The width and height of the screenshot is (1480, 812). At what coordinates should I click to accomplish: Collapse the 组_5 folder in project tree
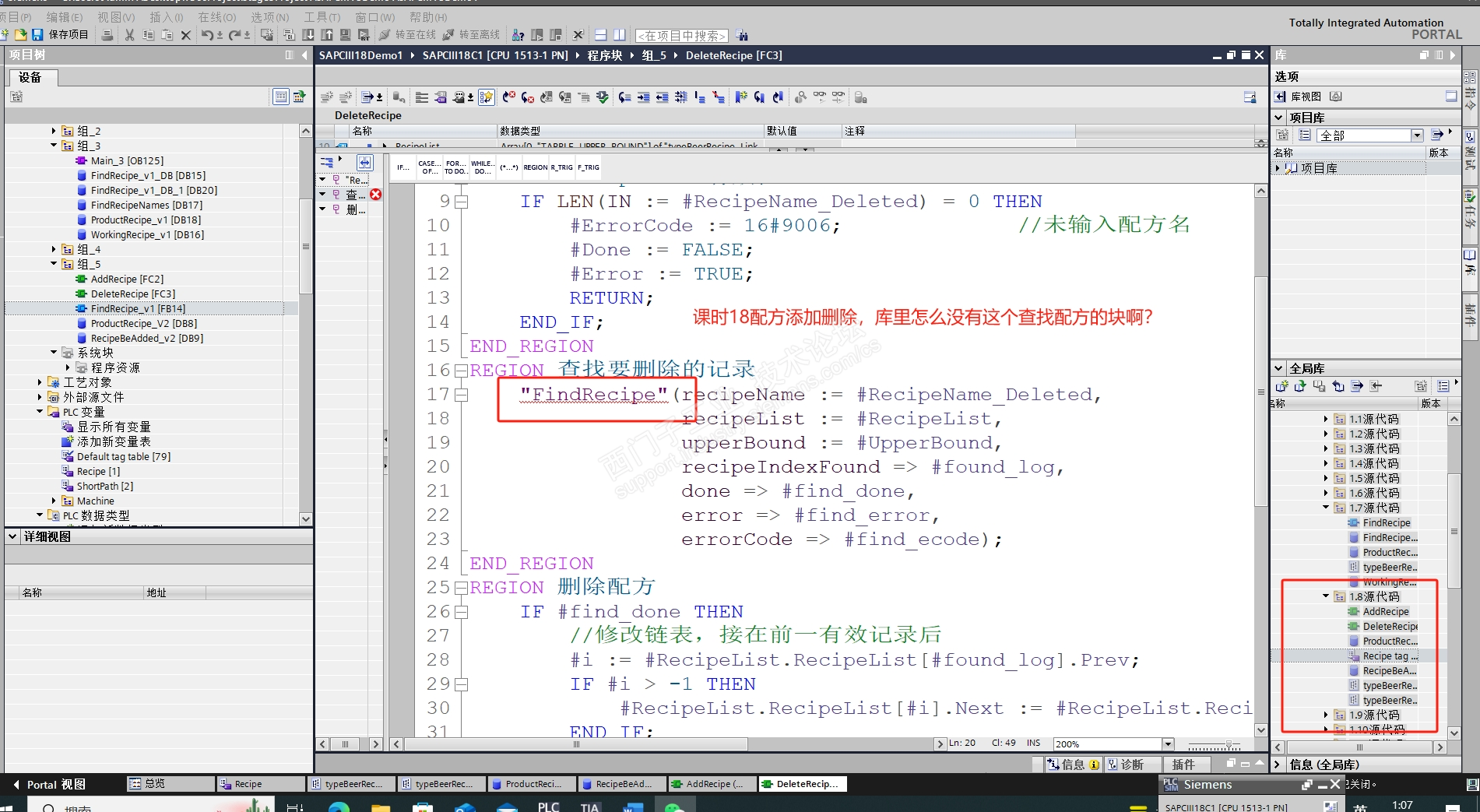54,264
